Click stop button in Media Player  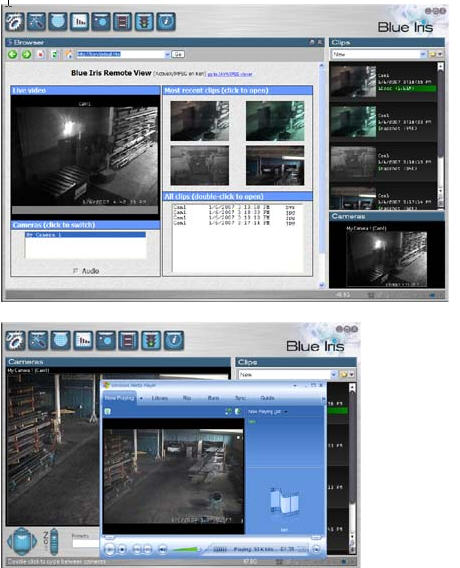click(x=122, y=550)
